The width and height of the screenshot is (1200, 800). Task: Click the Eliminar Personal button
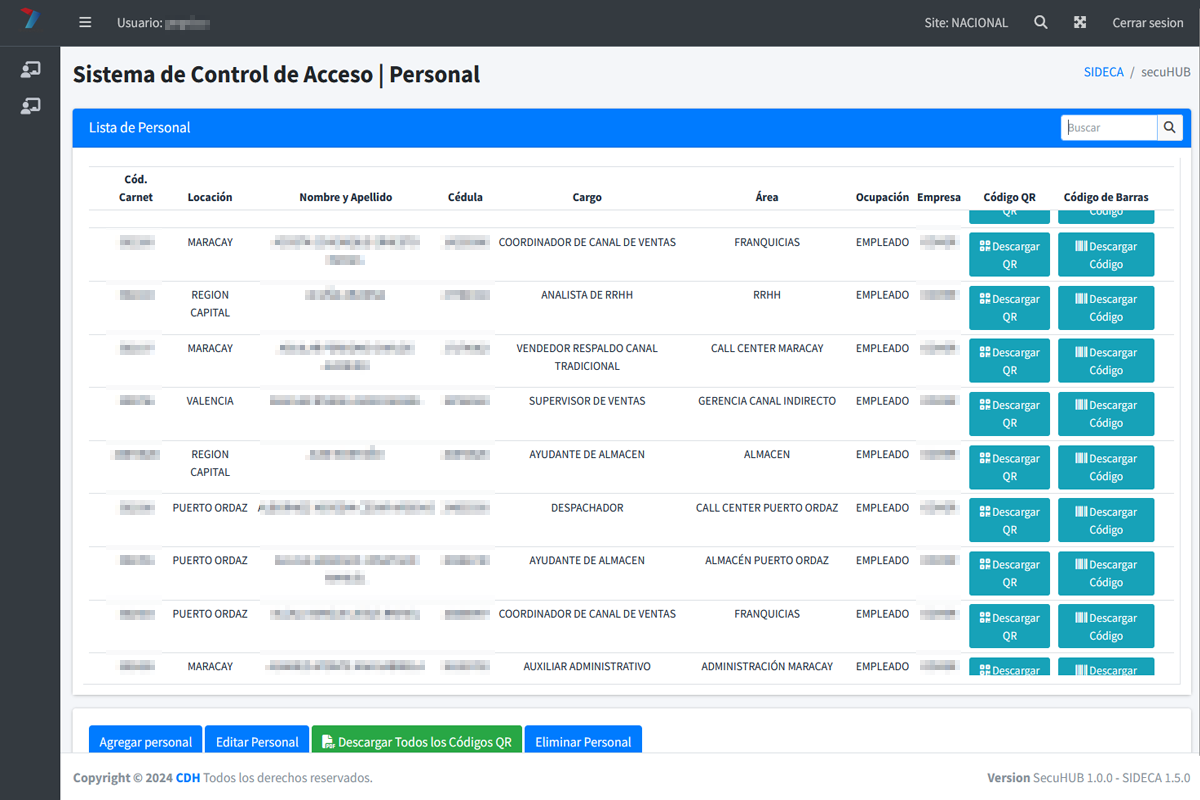pos(583,741)
